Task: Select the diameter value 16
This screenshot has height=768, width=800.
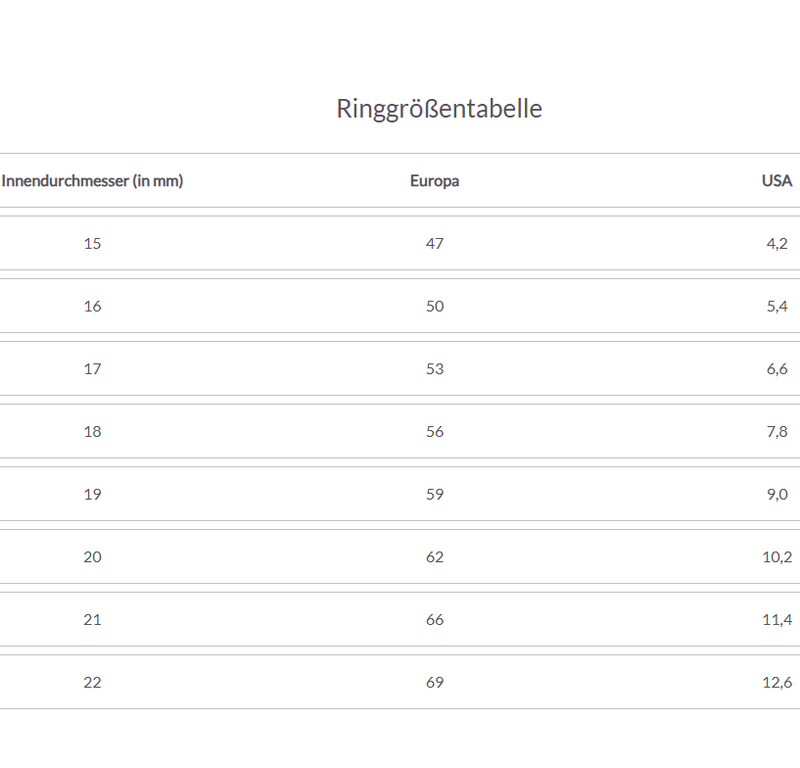Action: tap(92, 306)
